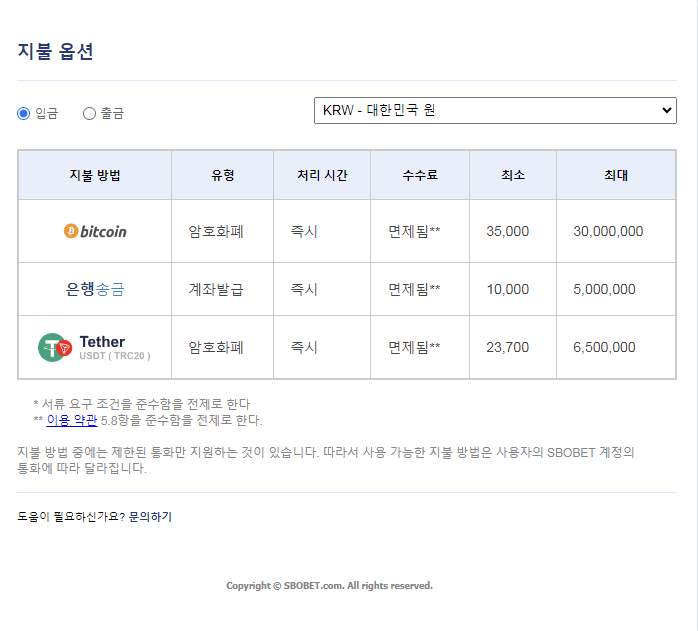Click 즉시 in the bank transfer row
Screen dimensions: 698x631
point(304,289)
